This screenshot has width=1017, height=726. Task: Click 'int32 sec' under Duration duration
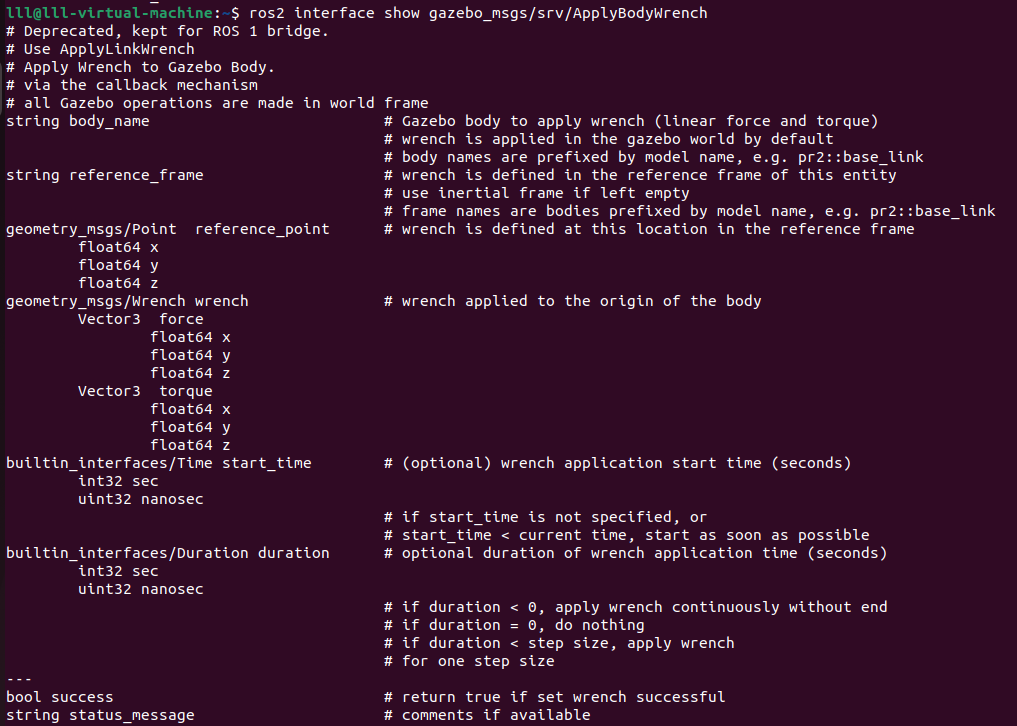point(118,572)
